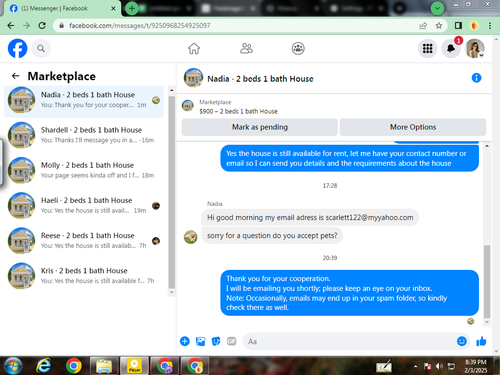Go to the Home feed icon
Image resolution: width=500 pixels, height=375 pixels.
point(194,49)
